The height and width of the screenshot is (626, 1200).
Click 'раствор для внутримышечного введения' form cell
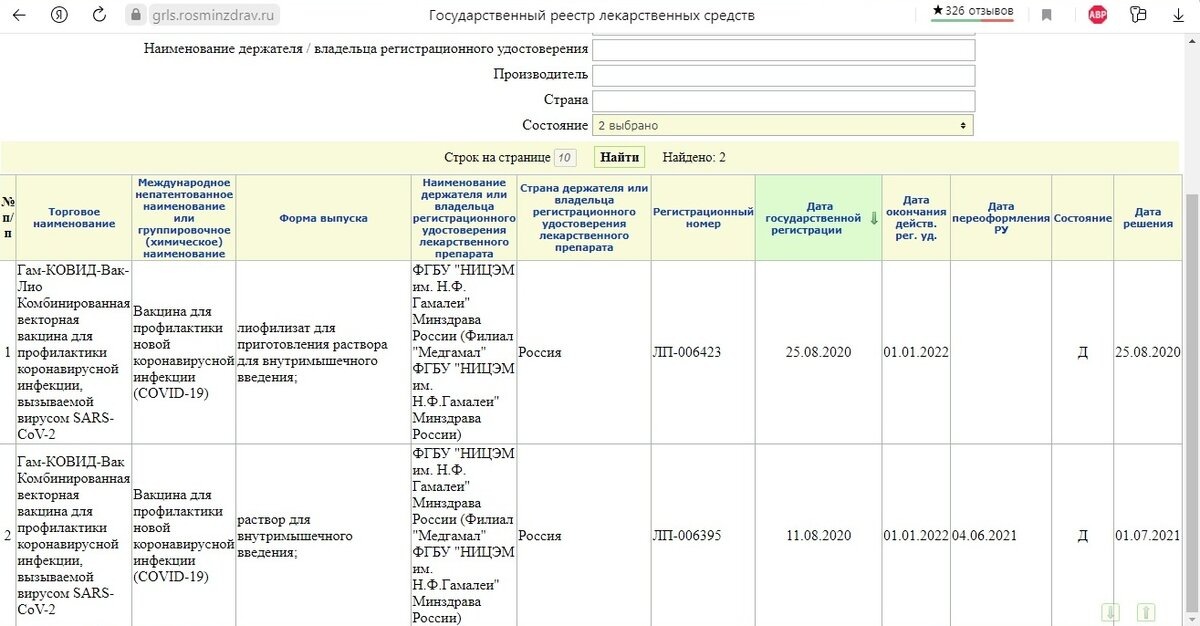323,536
